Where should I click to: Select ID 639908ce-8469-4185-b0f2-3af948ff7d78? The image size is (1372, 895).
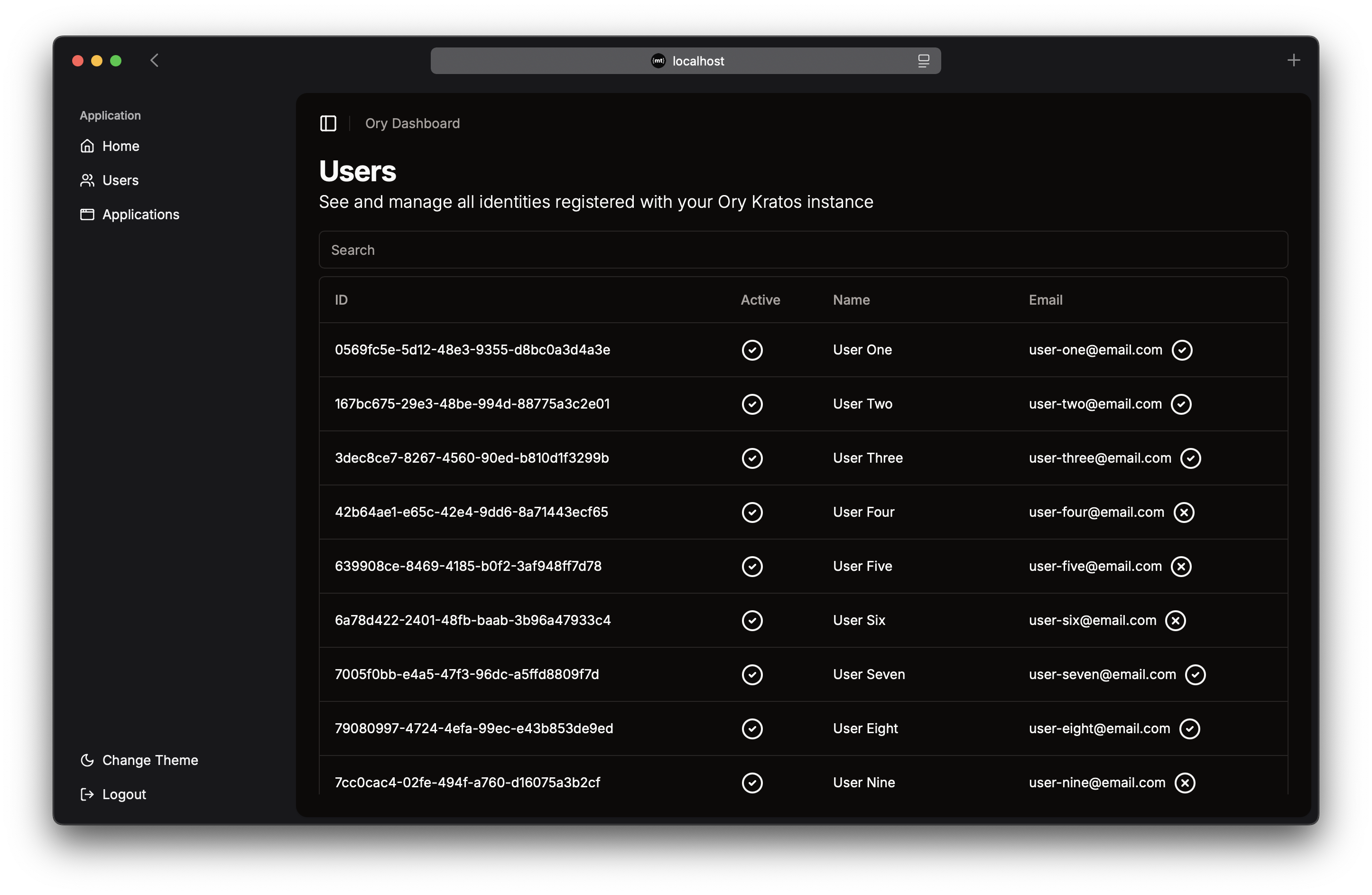(468, 566)
